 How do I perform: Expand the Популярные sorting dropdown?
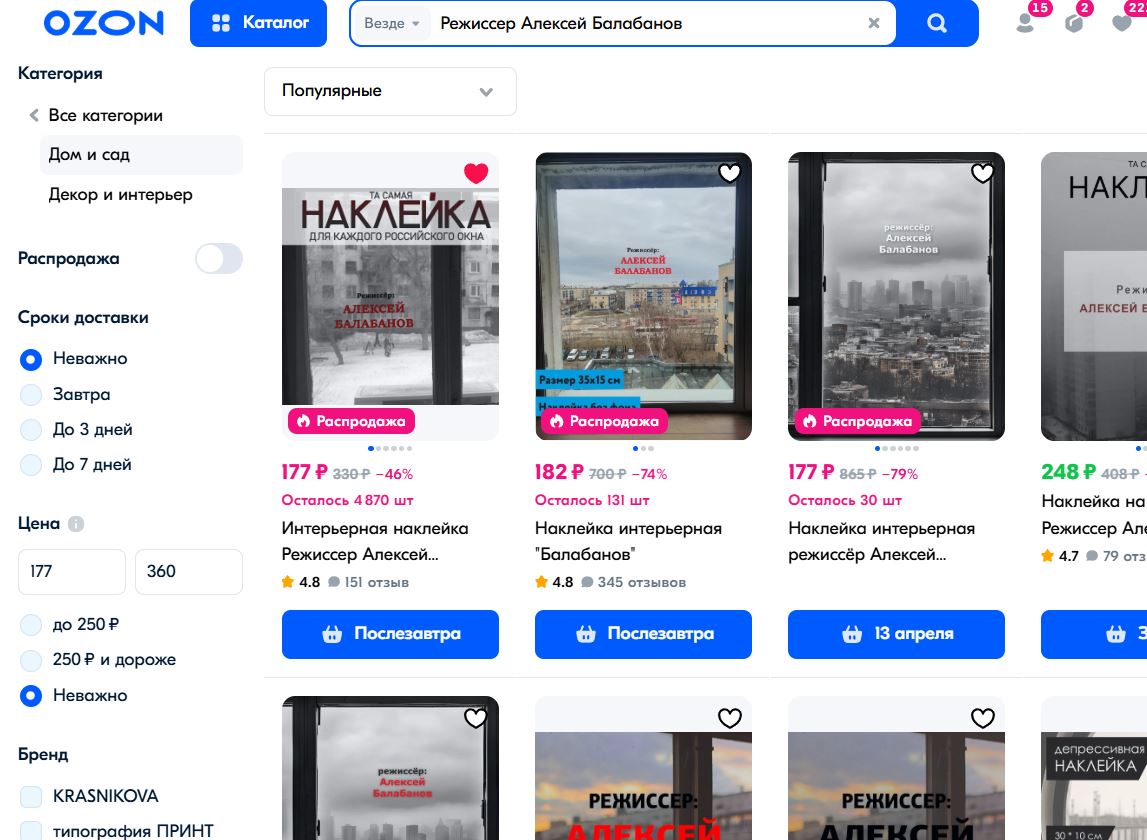click(x=390, y=91)
